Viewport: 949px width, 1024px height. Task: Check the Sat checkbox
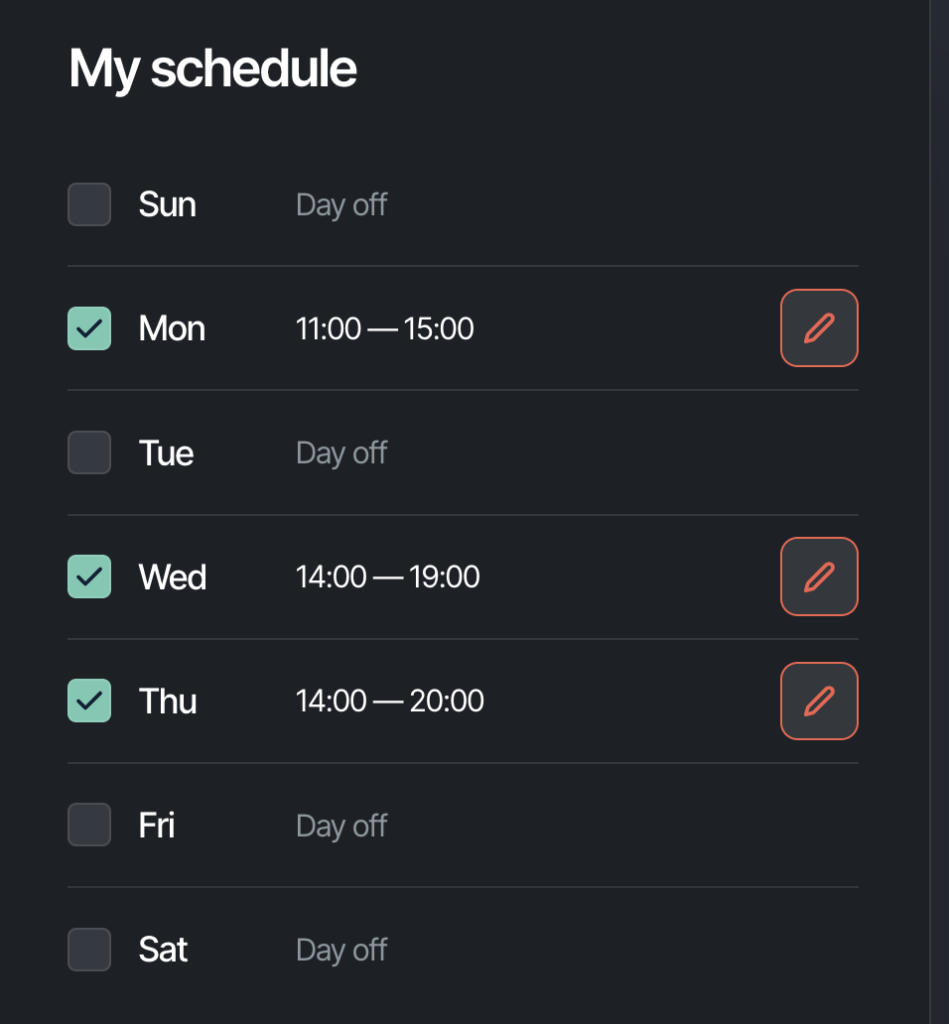pos(89,950)
